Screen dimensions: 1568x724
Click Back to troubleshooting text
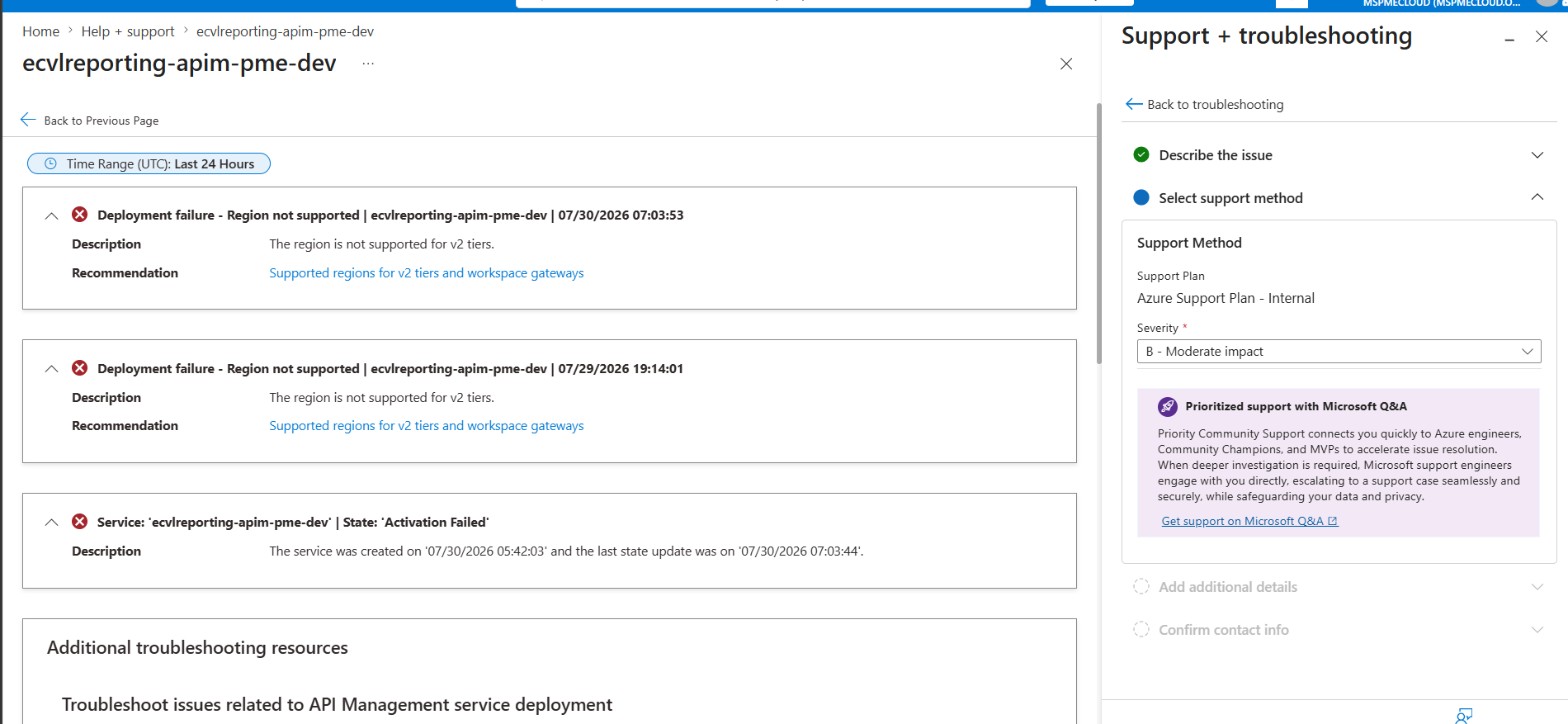pos(1215,104)
